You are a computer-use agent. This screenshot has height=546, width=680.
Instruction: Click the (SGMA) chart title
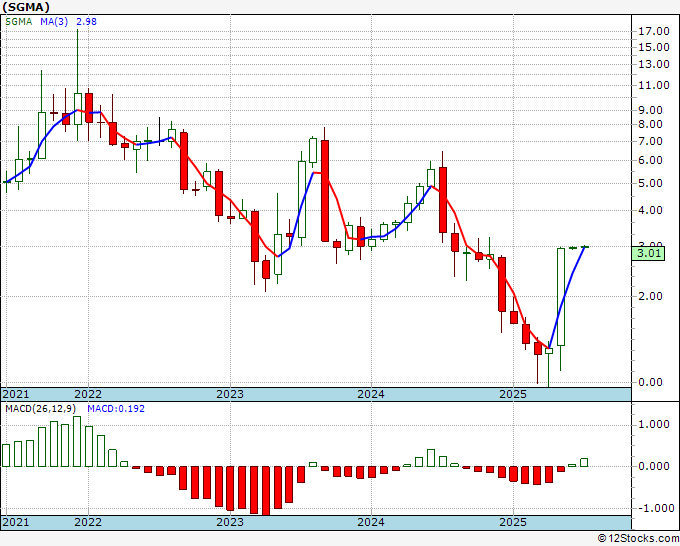(x=26, y=7)
